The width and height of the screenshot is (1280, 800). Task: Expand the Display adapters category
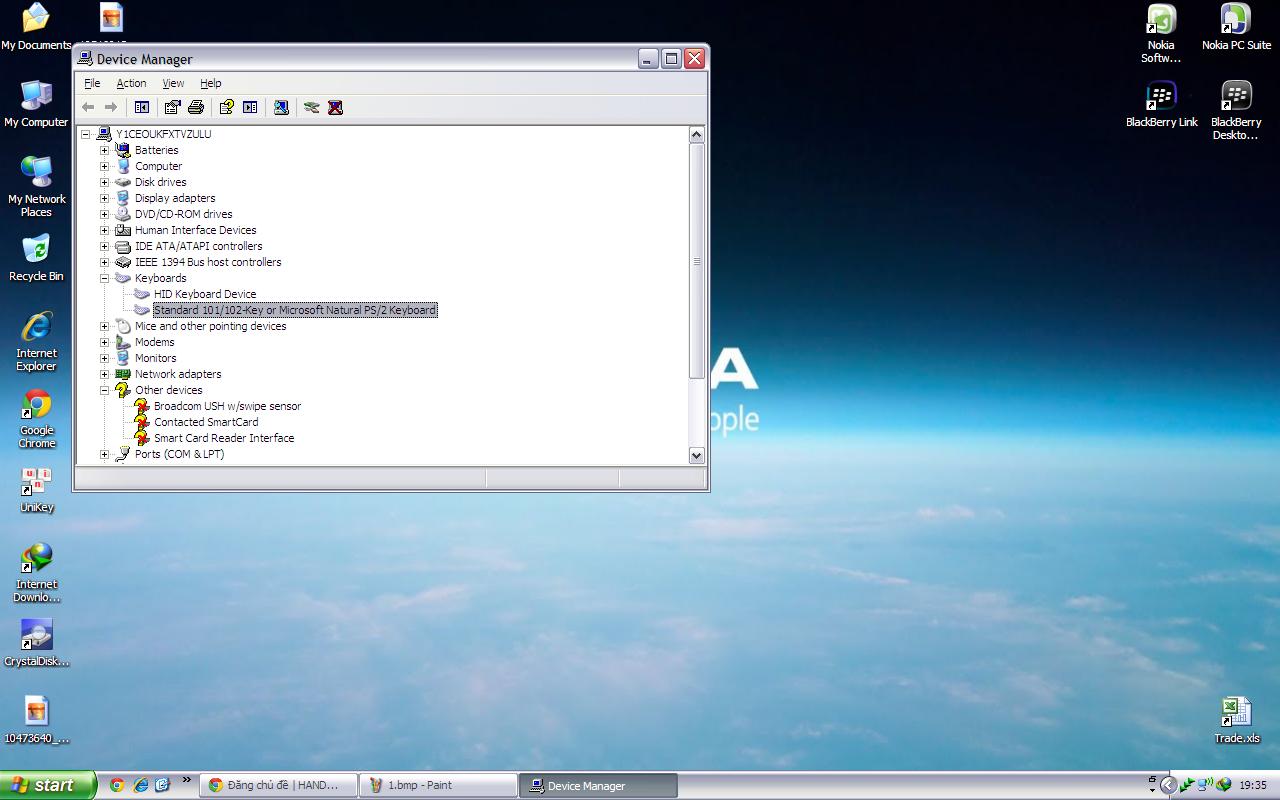click(104, 198)
